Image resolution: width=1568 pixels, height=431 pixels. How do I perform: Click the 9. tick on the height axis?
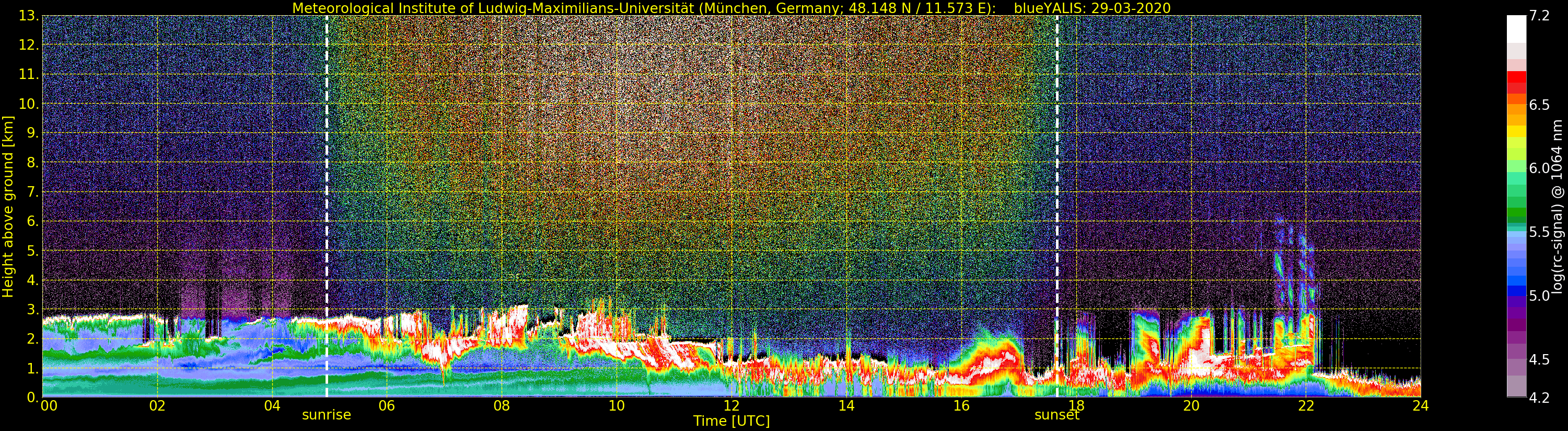pyautogui.click(x=33, y=133)
